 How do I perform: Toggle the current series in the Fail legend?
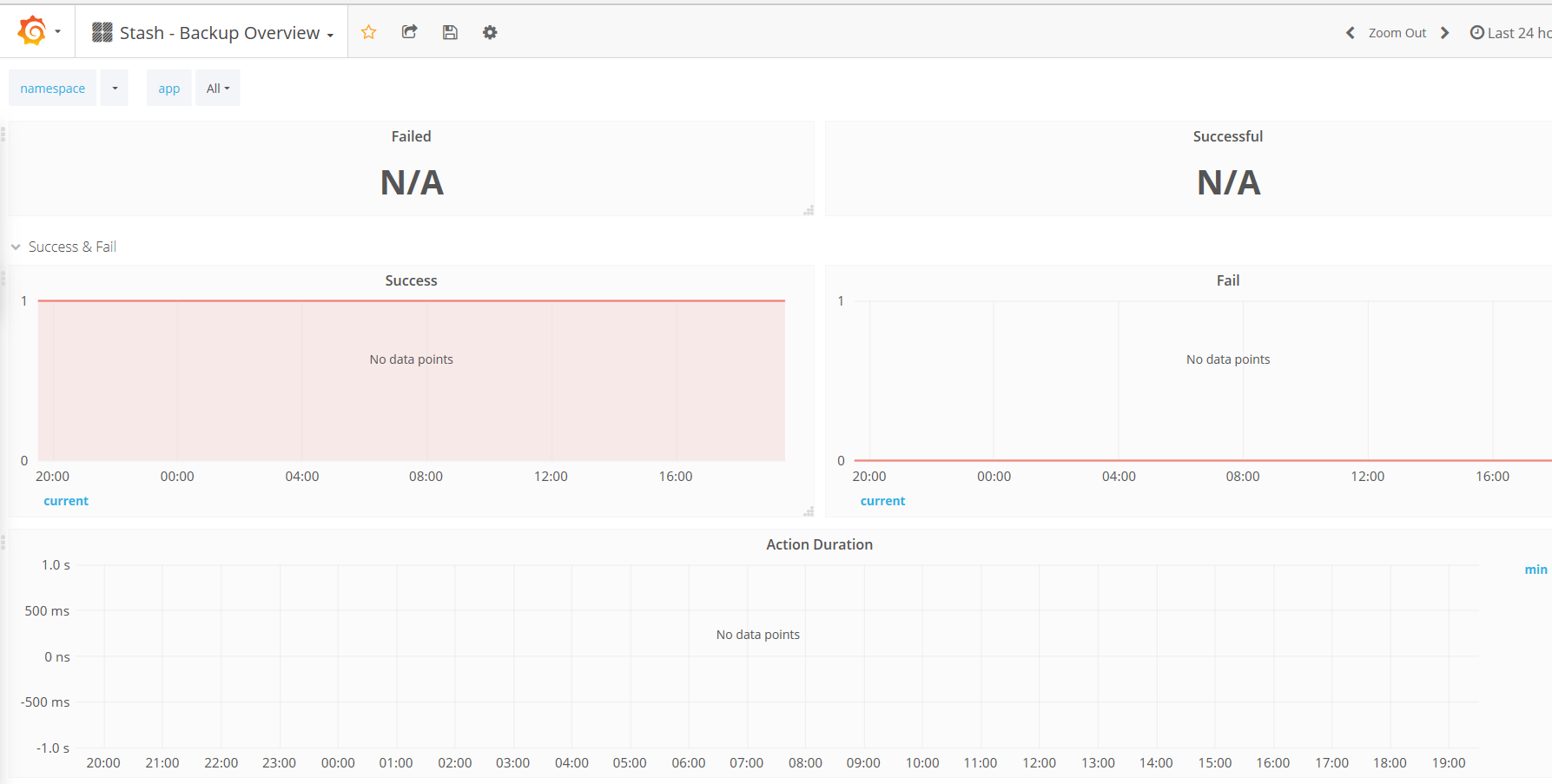[x=882, y=500]
